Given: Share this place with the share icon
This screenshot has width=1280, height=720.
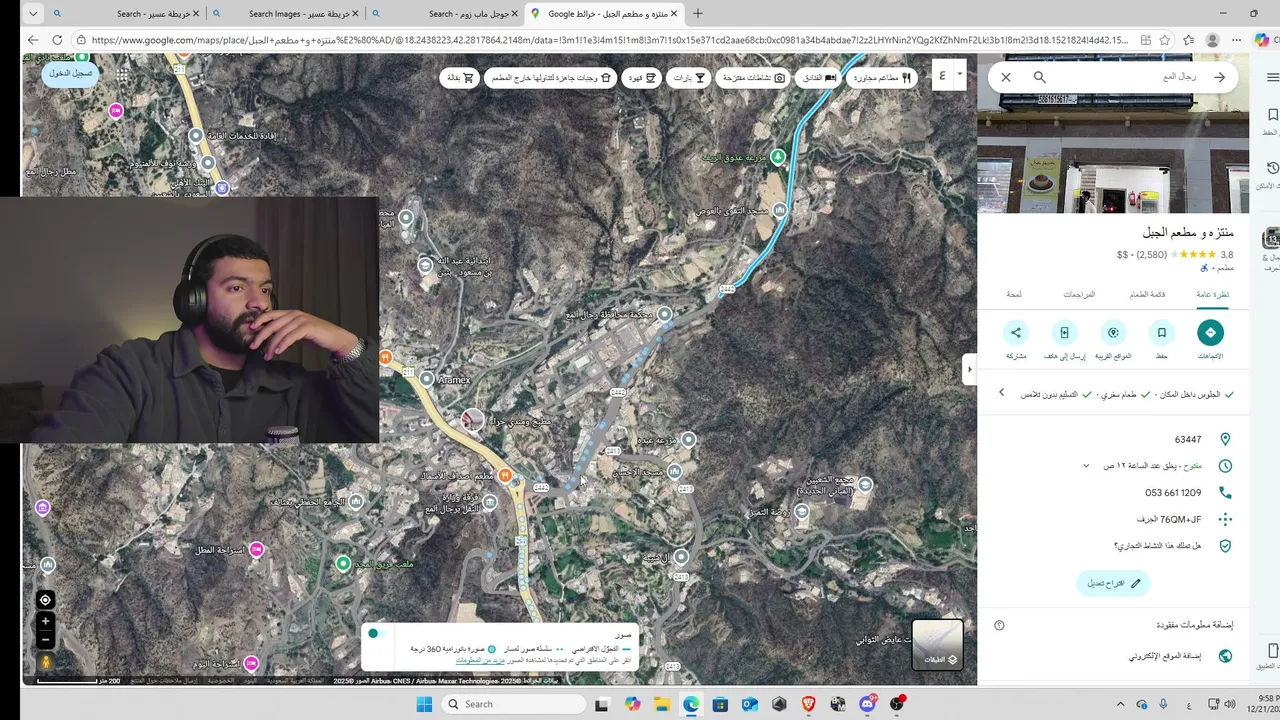Looking at the screenshot, I should 1016,333.
